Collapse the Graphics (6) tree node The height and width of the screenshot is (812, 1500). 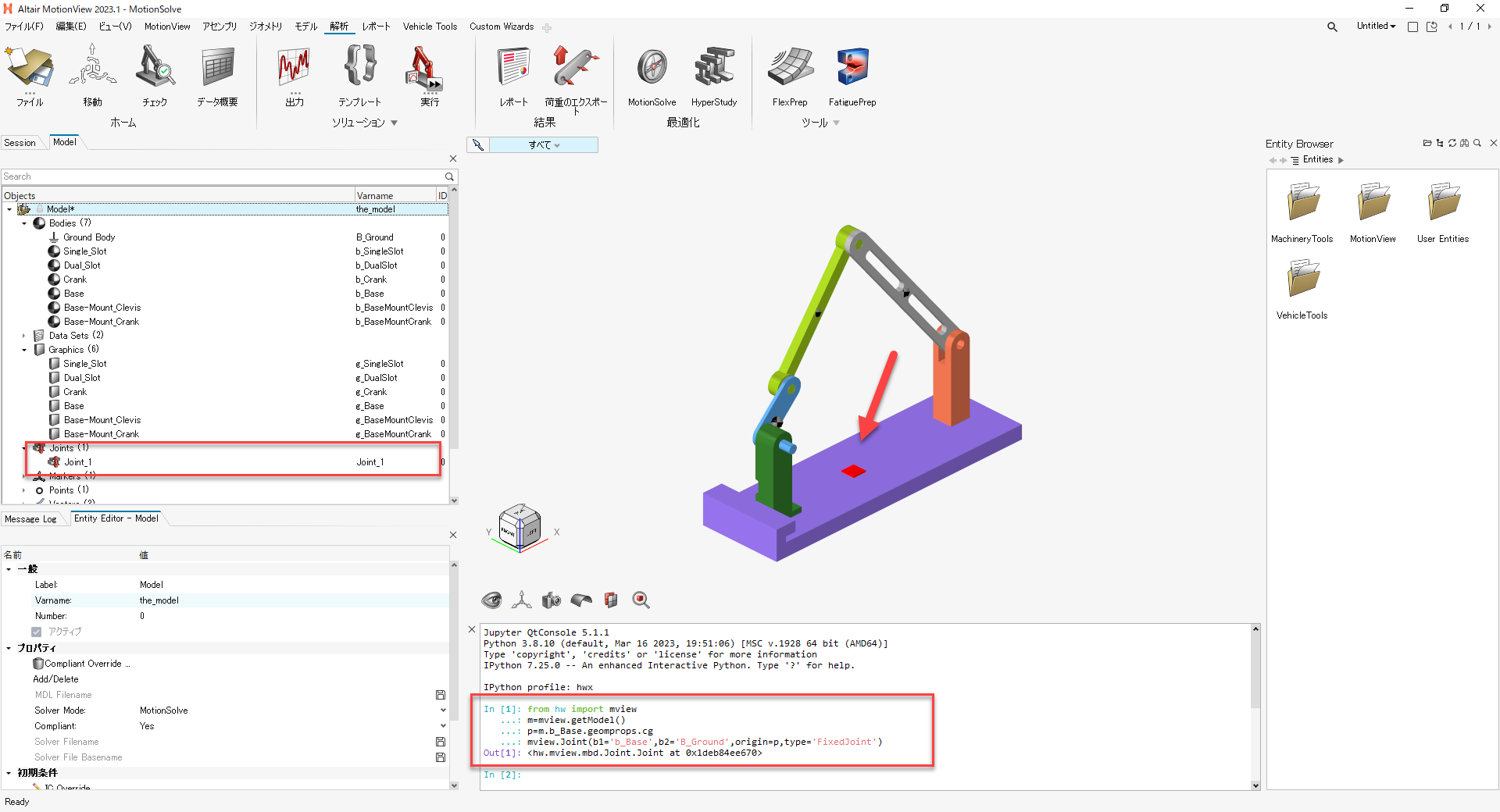[x=24, y=350]
